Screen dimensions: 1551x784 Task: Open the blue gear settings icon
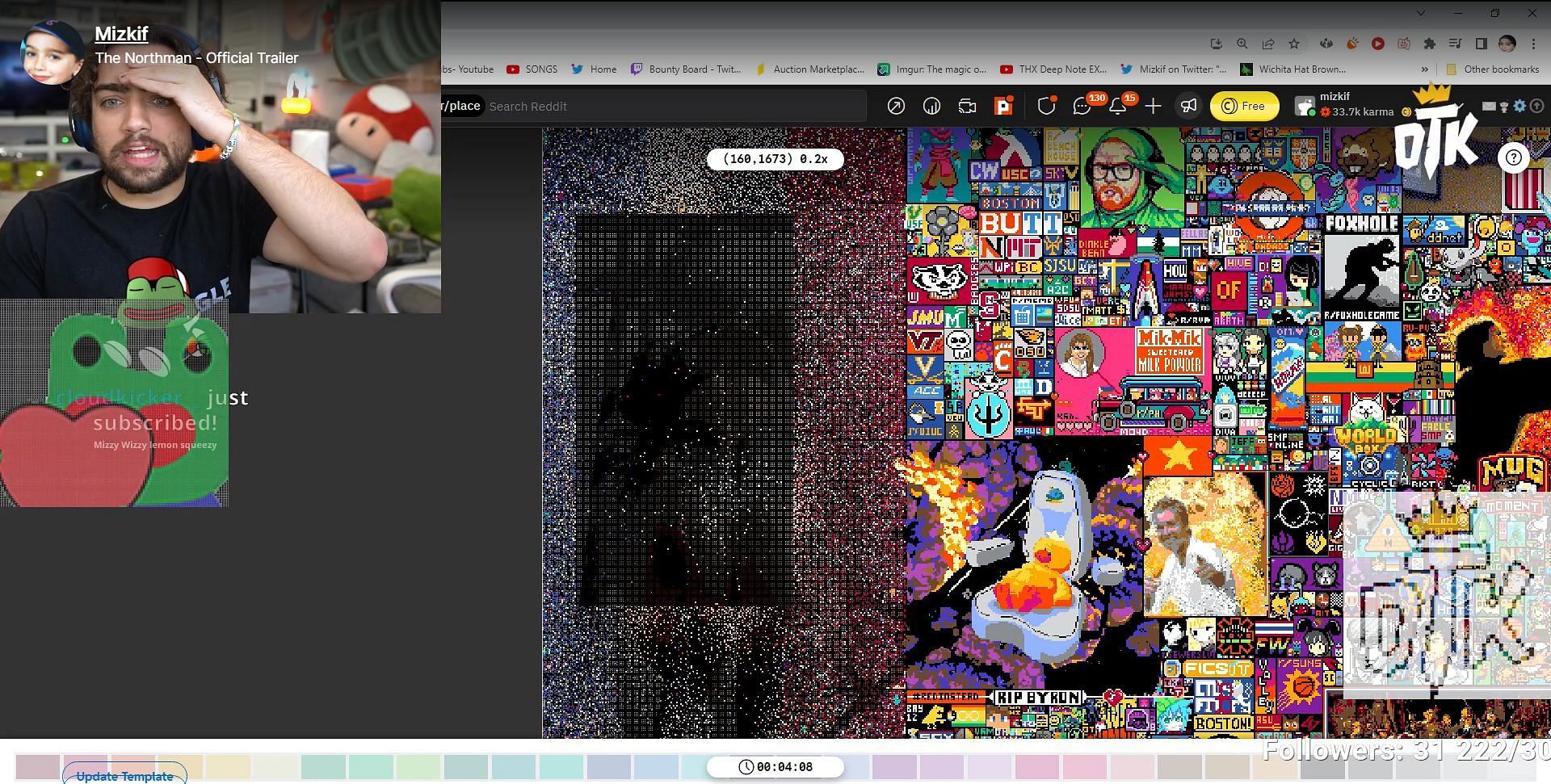[1519, 106]
